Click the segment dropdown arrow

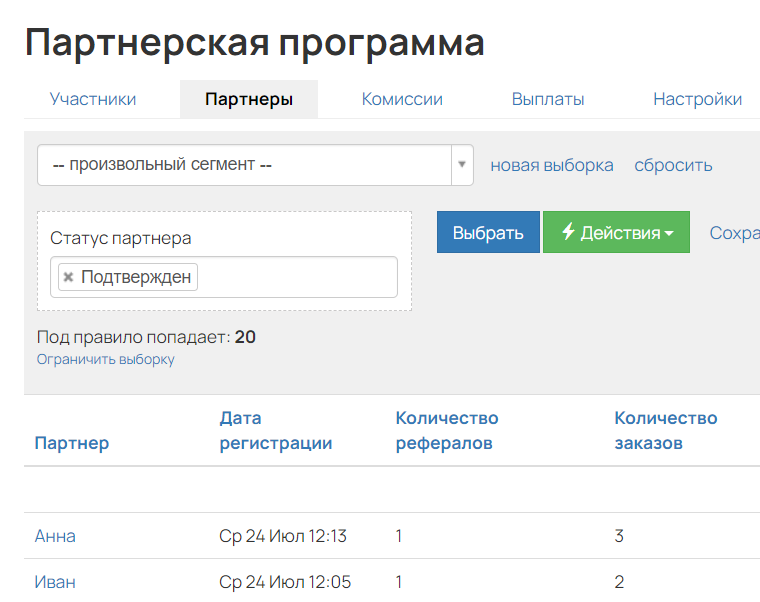(x=462, y=165)
